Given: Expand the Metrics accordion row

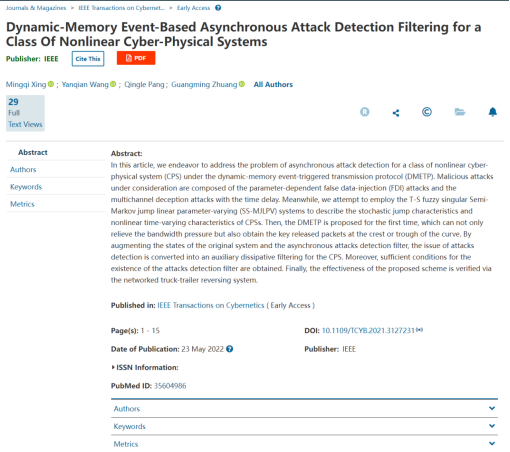Looking at the screenshot, I should pyautogui.click(x=304, y=444).
